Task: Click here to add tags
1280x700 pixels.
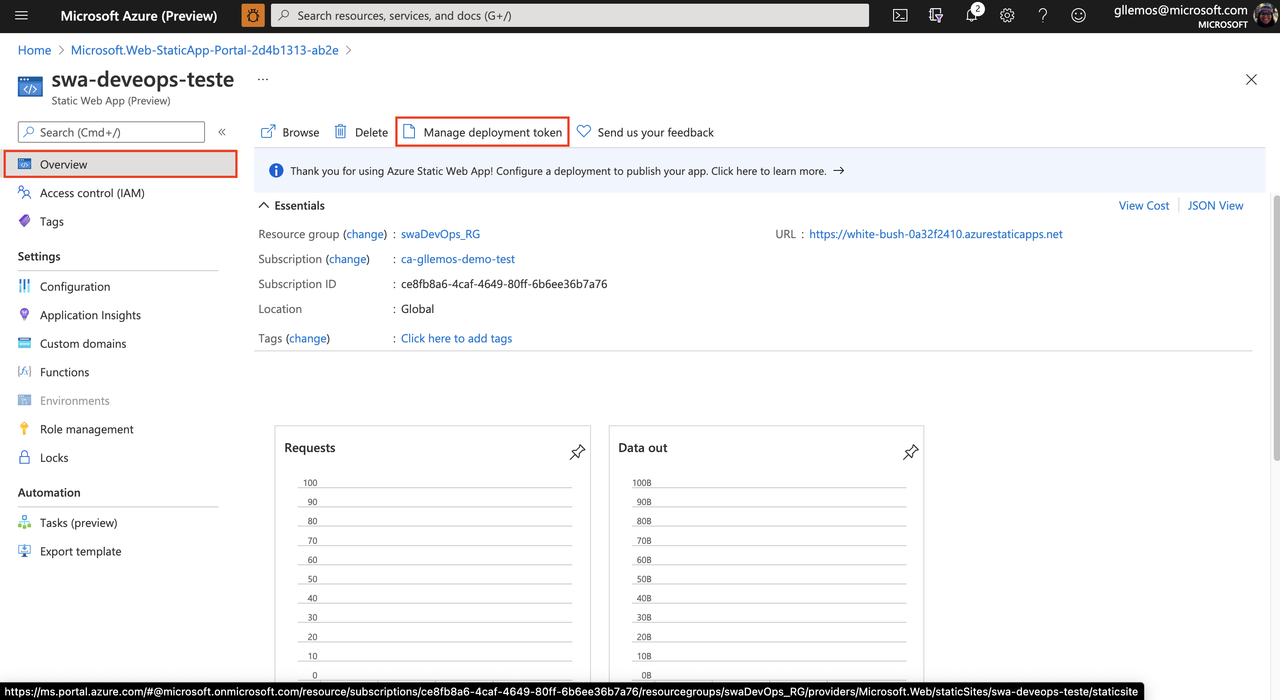Action: (456, 339)
